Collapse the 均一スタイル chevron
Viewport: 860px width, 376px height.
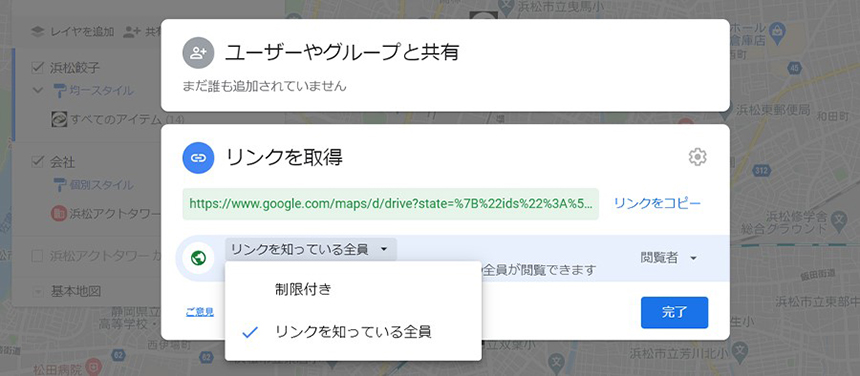(38, 90)
